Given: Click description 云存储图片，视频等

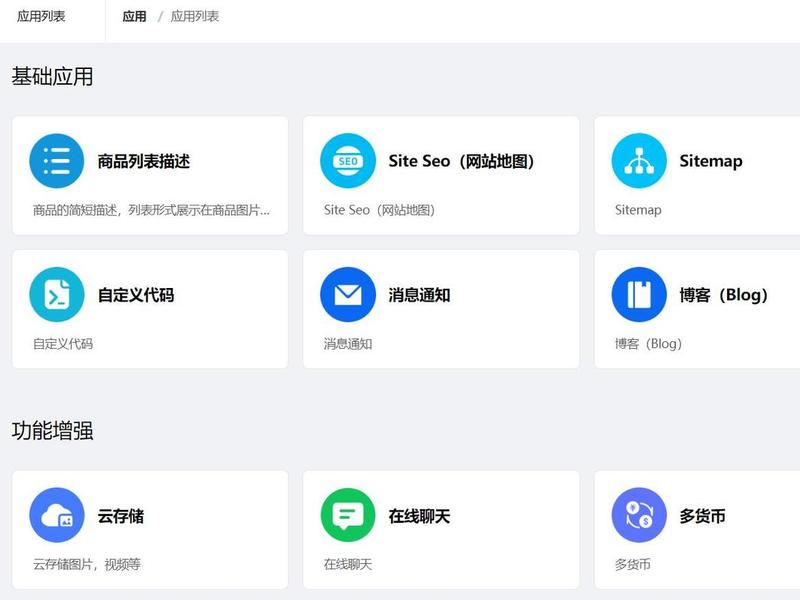Looking at the screenshot, I should tap(87, 565).
